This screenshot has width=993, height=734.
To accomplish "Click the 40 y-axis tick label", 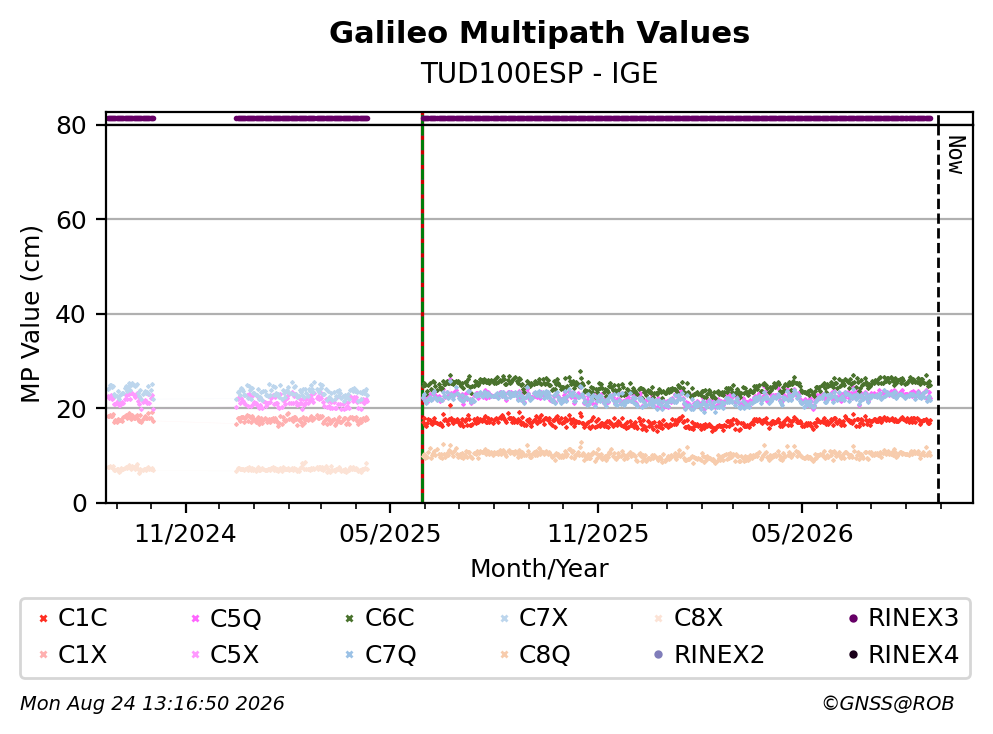I will (71, 314).
